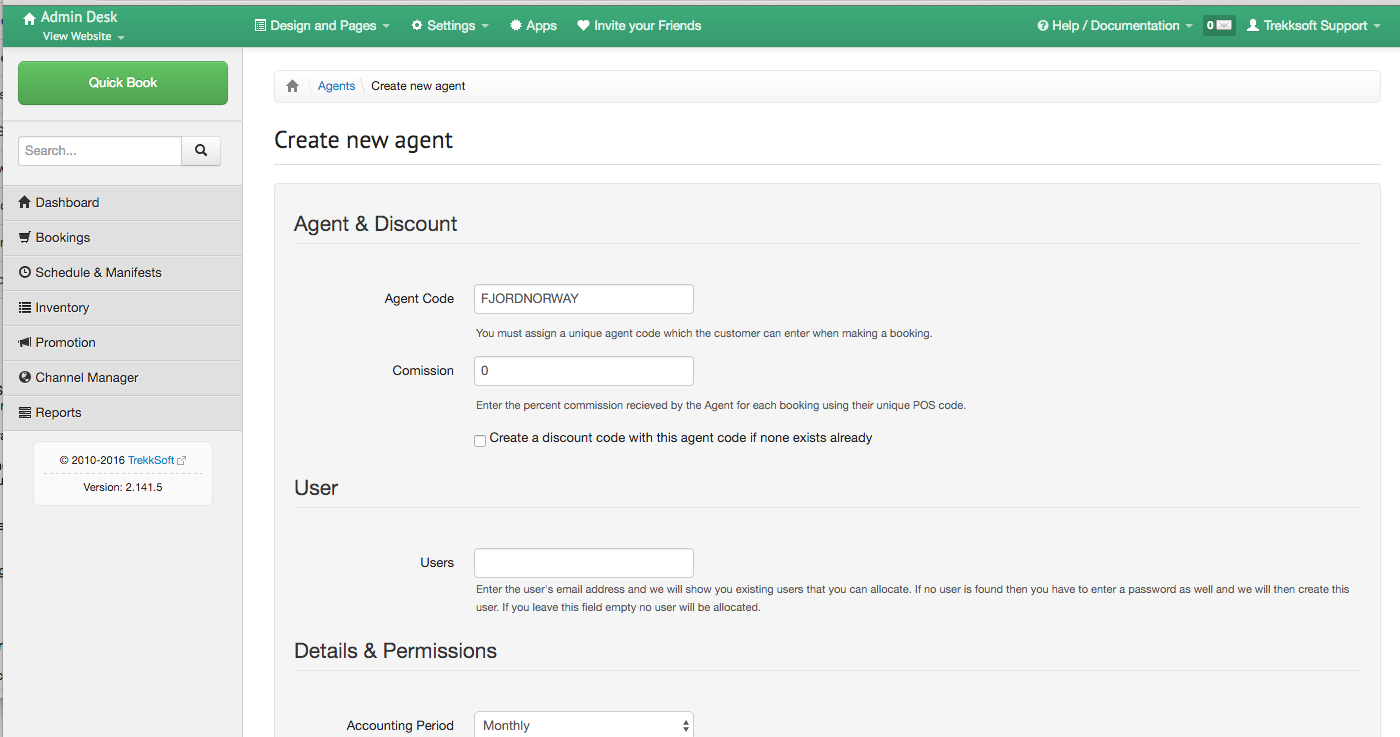Image resolution: width=1400 pixels, height=737 pixels.
Task: Click external link icon beside TrekkSoft
Action: [181, 460]
